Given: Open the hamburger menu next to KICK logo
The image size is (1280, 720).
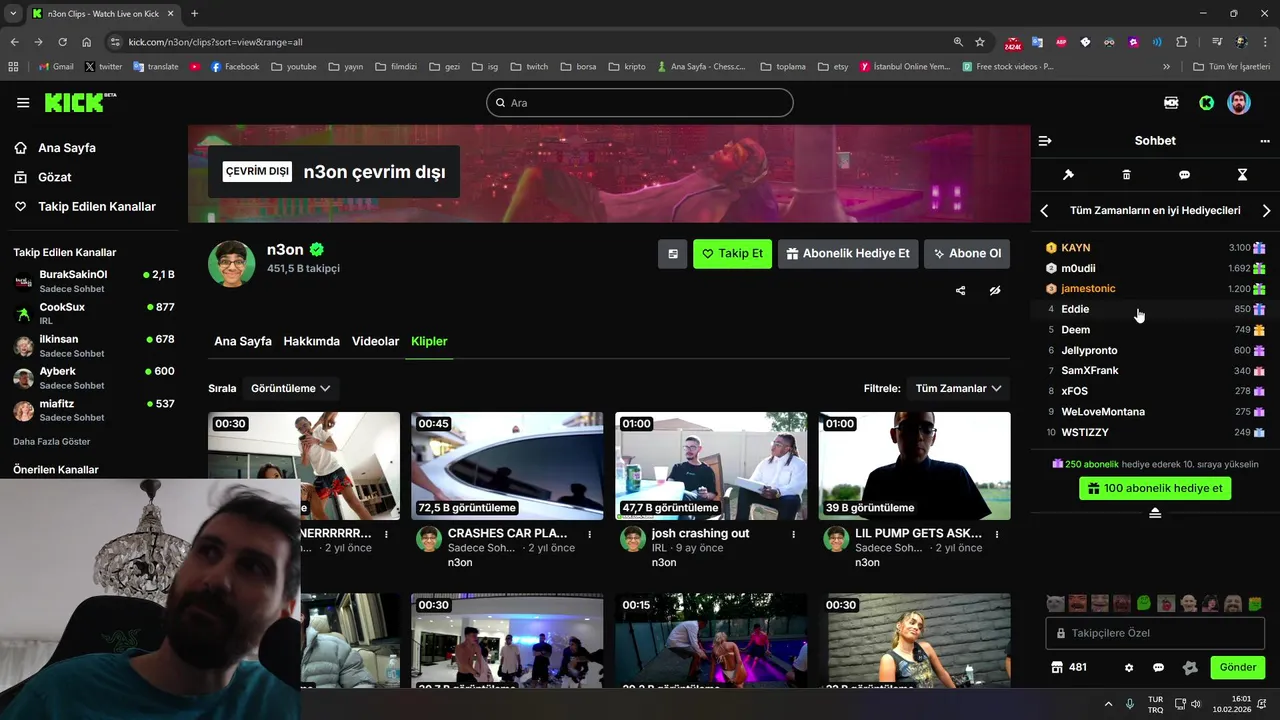Looking at the screenshot, I should click(23, 103).
